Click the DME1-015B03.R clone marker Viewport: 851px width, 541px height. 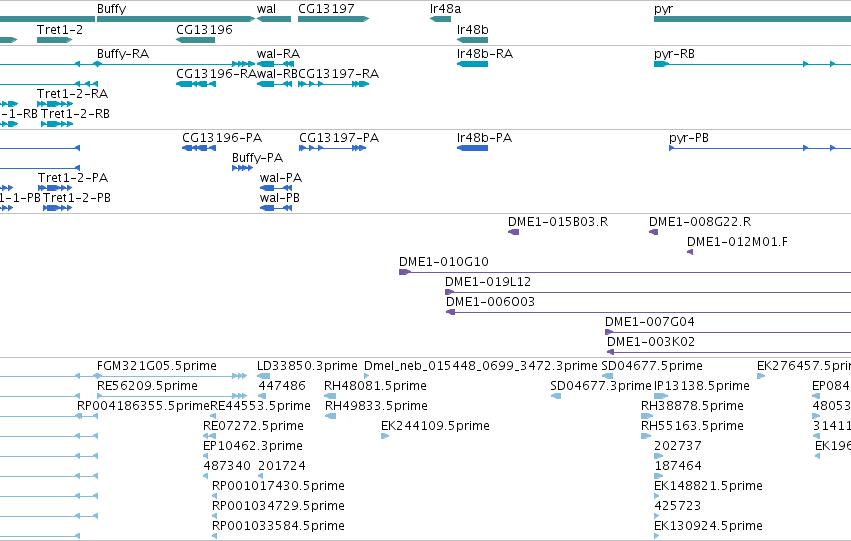[x=513, y=232]
